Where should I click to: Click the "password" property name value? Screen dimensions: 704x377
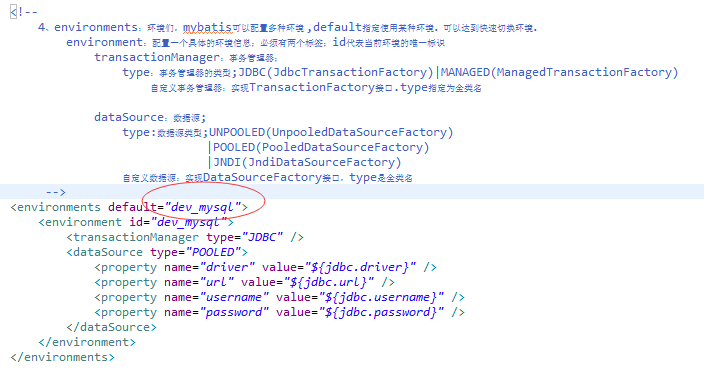point(234,312)
